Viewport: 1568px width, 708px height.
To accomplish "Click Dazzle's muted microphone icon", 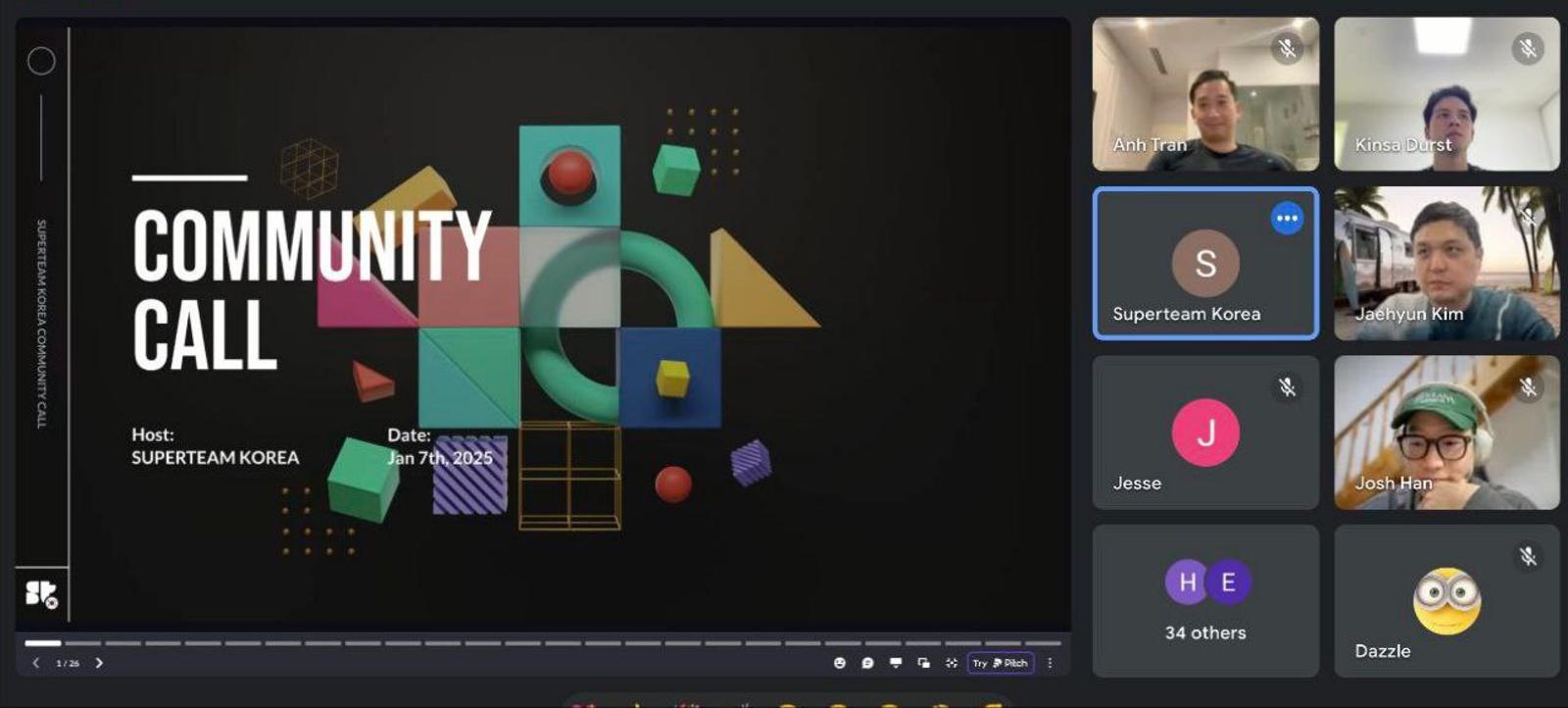I will click(x=1527, y=557).
